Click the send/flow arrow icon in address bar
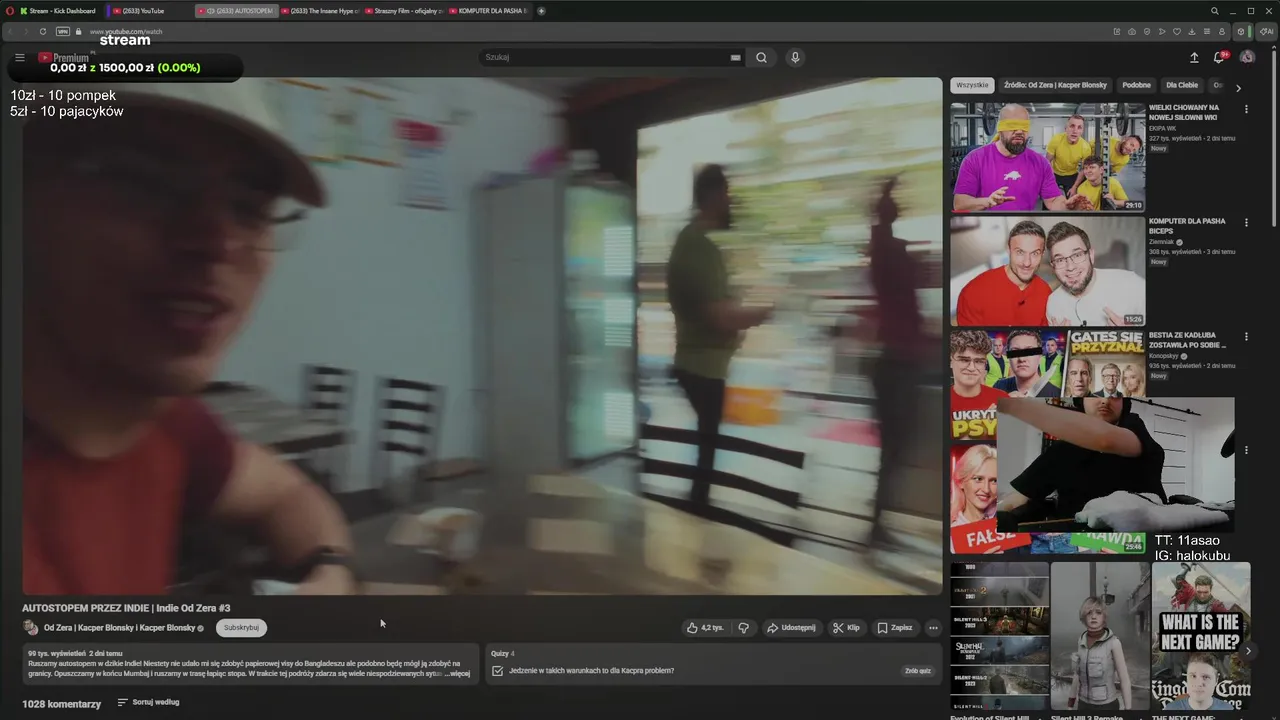The height and width of the screenshot is (720, 1280). click(x=1162, y=31)
